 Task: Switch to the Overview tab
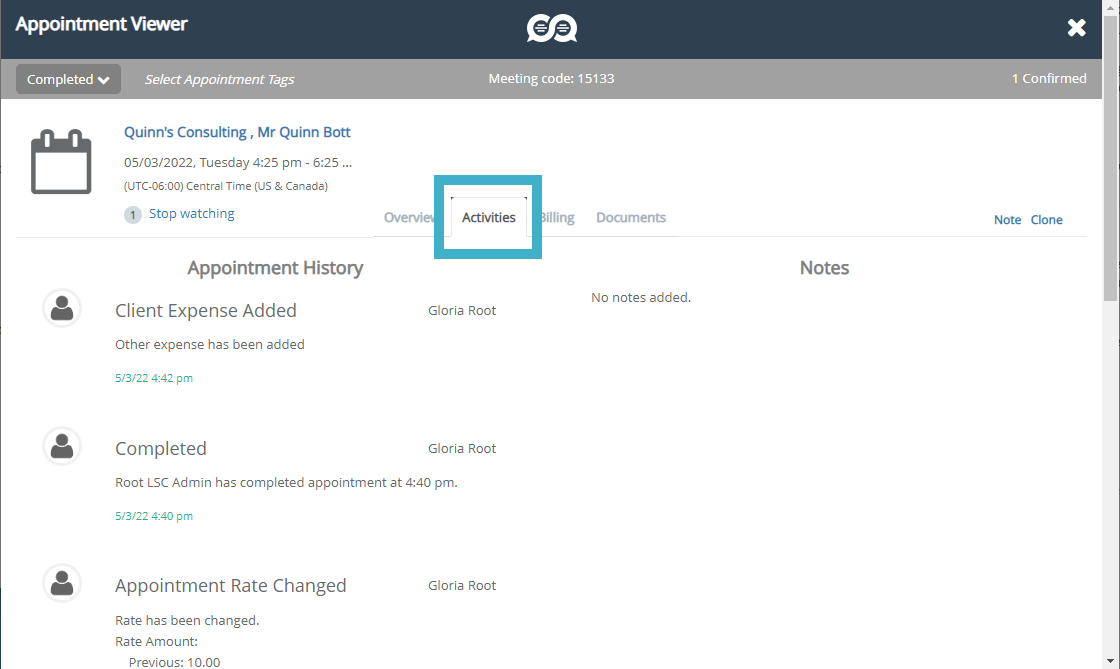click(x=408, y=218)
